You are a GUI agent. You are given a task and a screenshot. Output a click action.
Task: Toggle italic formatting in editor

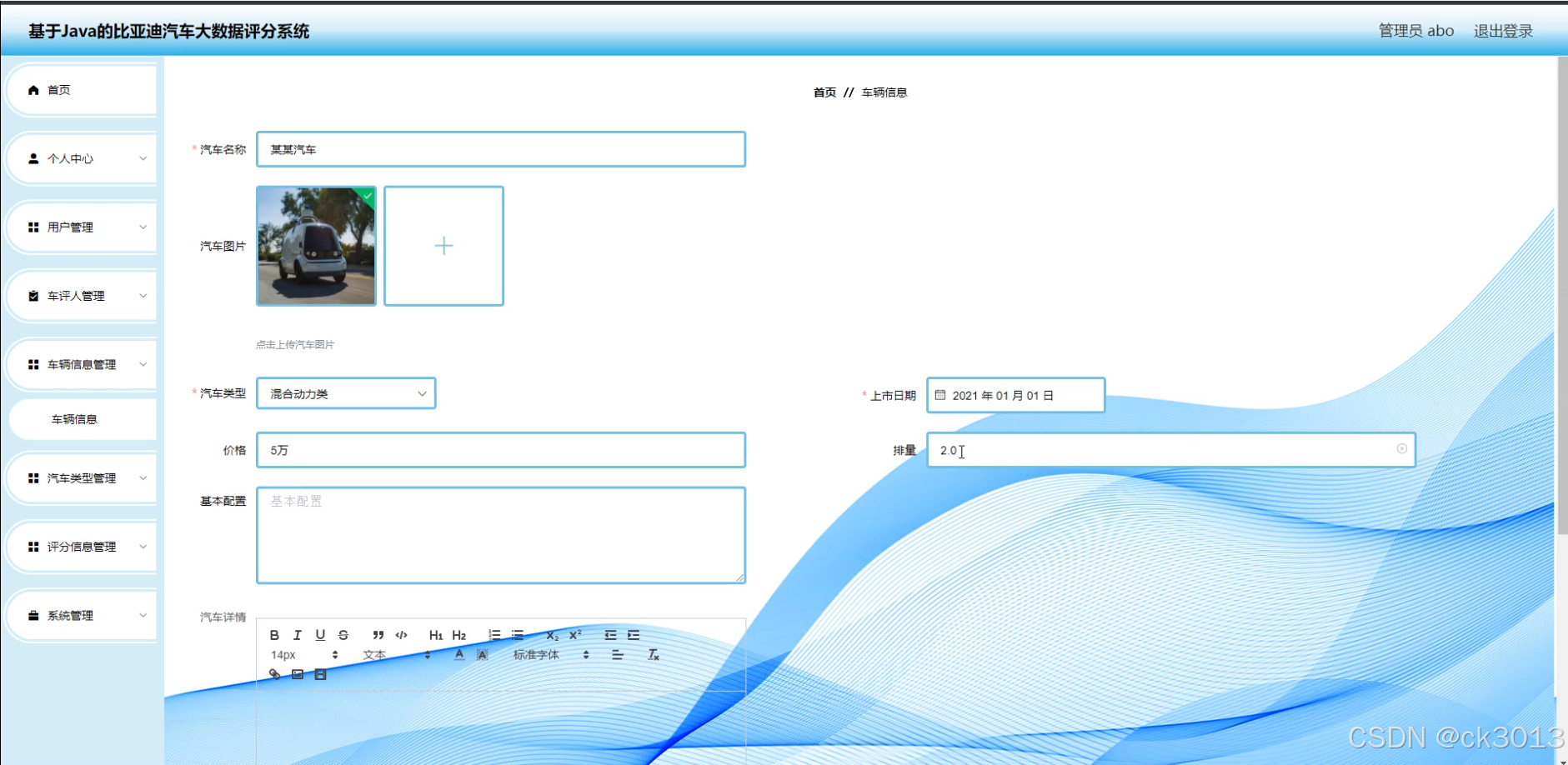(298, 635)
